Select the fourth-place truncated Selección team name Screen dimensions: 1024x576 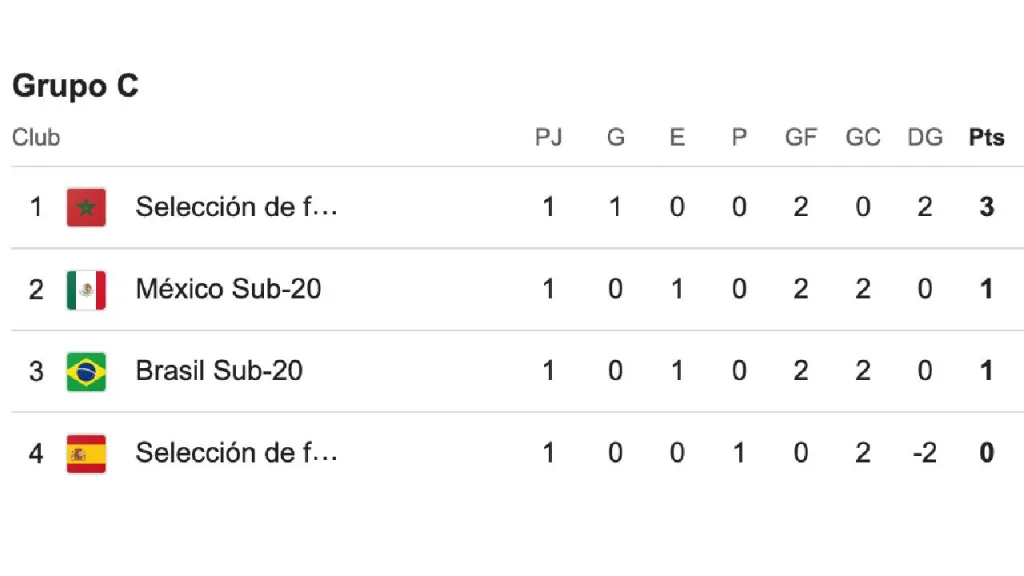click(x=237, y=454)
